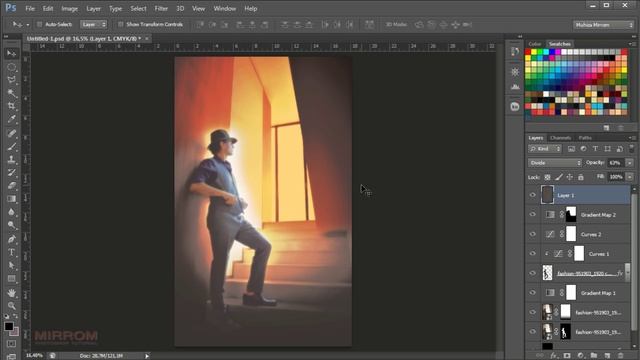Screen dimensions: 640x360
Task: Click the create new layer icon
Action: pyautogui.click(x=607, y=356)
